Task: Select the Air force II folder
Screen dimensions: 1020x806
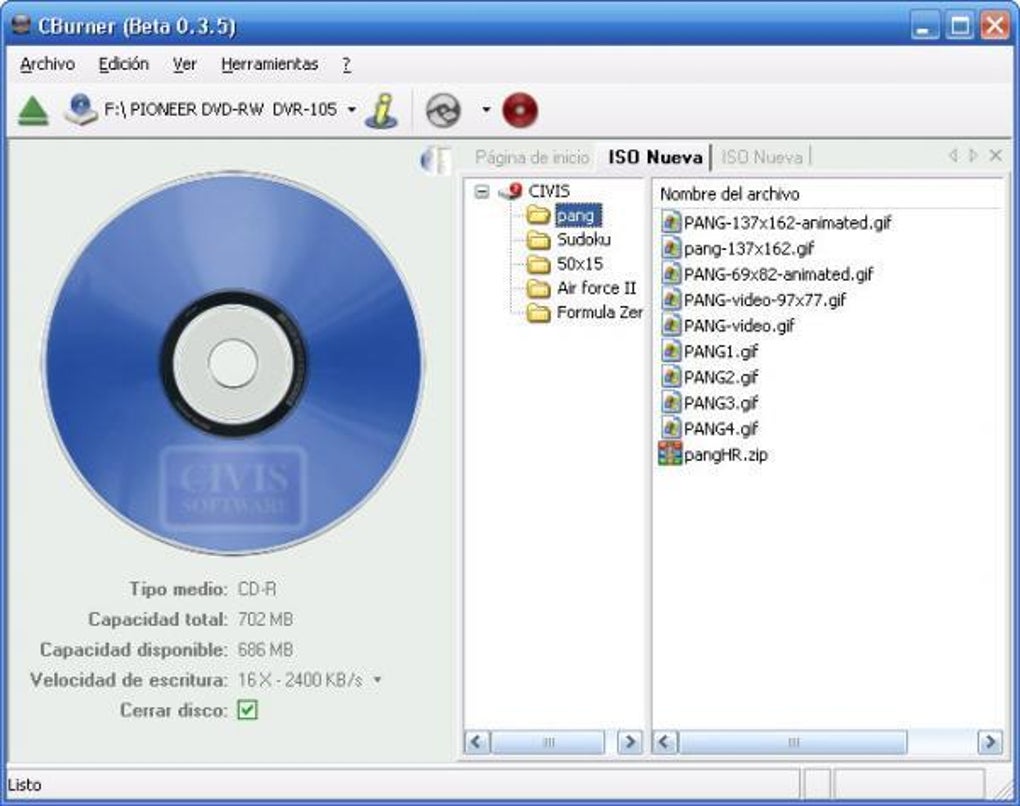Action: (x=597, y=288)
